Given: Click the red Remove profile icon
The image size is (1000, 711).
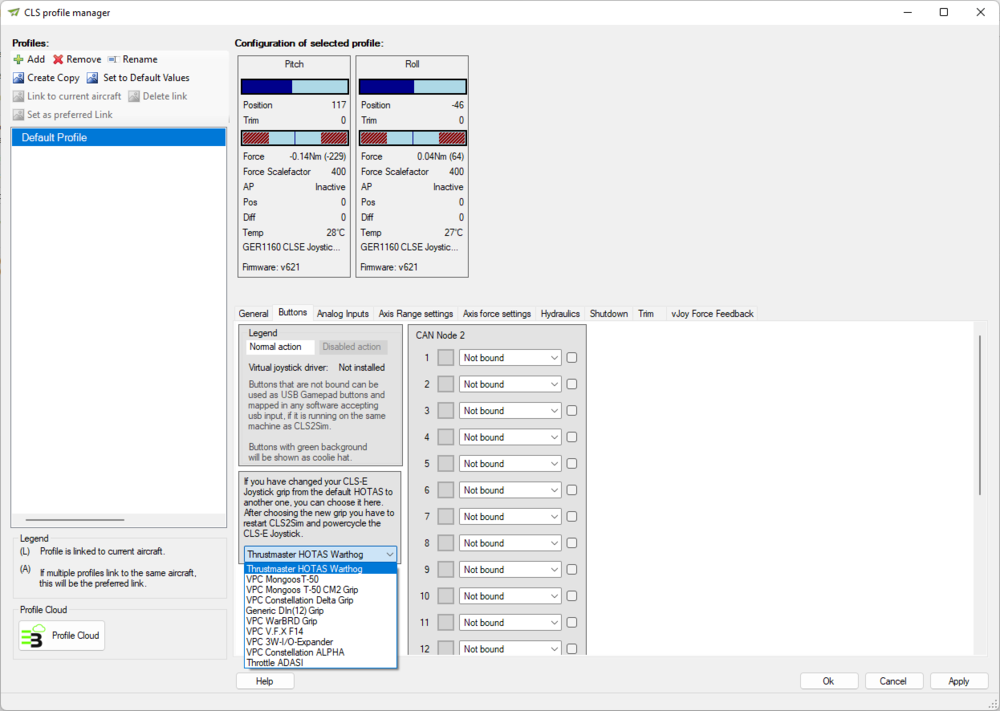Looking at the screenshot, I should pyautogui.click(x=58, y=59).
